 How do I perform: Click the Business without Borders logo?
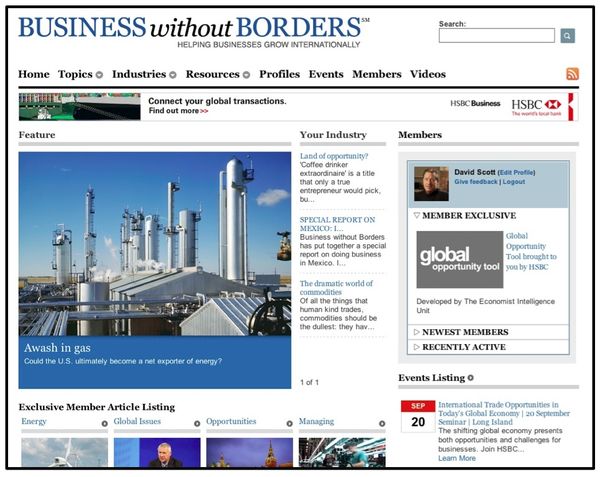pos(194,31)
